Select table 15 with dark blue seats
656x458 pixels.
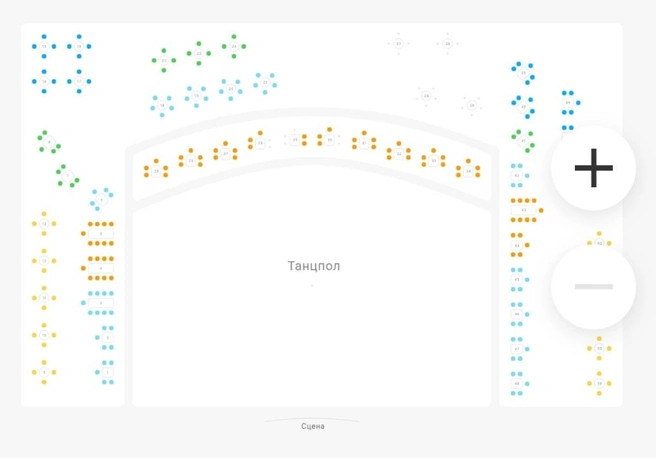pyautogui.click(x=44, y=46)
